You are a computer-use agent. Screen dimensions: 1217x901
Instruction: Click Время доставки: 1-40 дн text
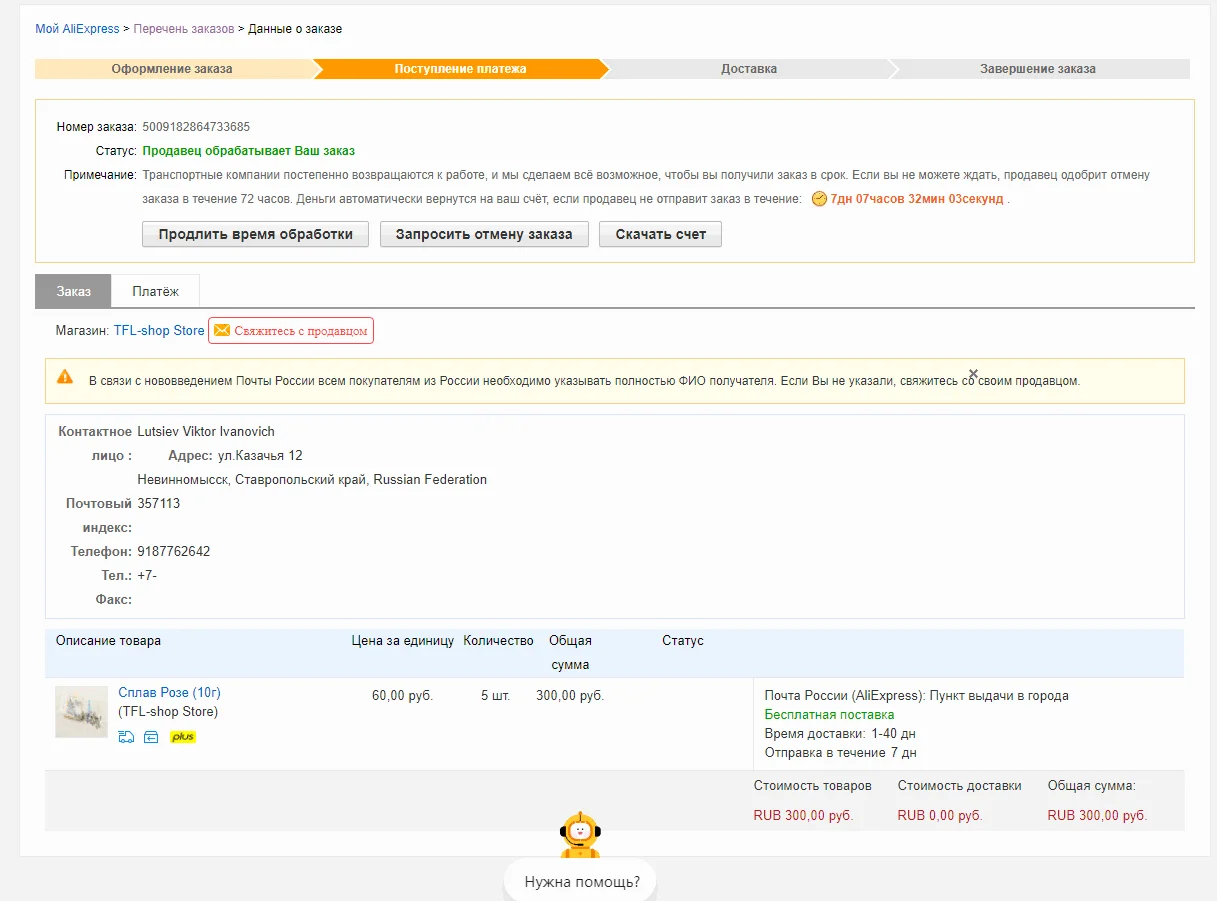[840, 733]
